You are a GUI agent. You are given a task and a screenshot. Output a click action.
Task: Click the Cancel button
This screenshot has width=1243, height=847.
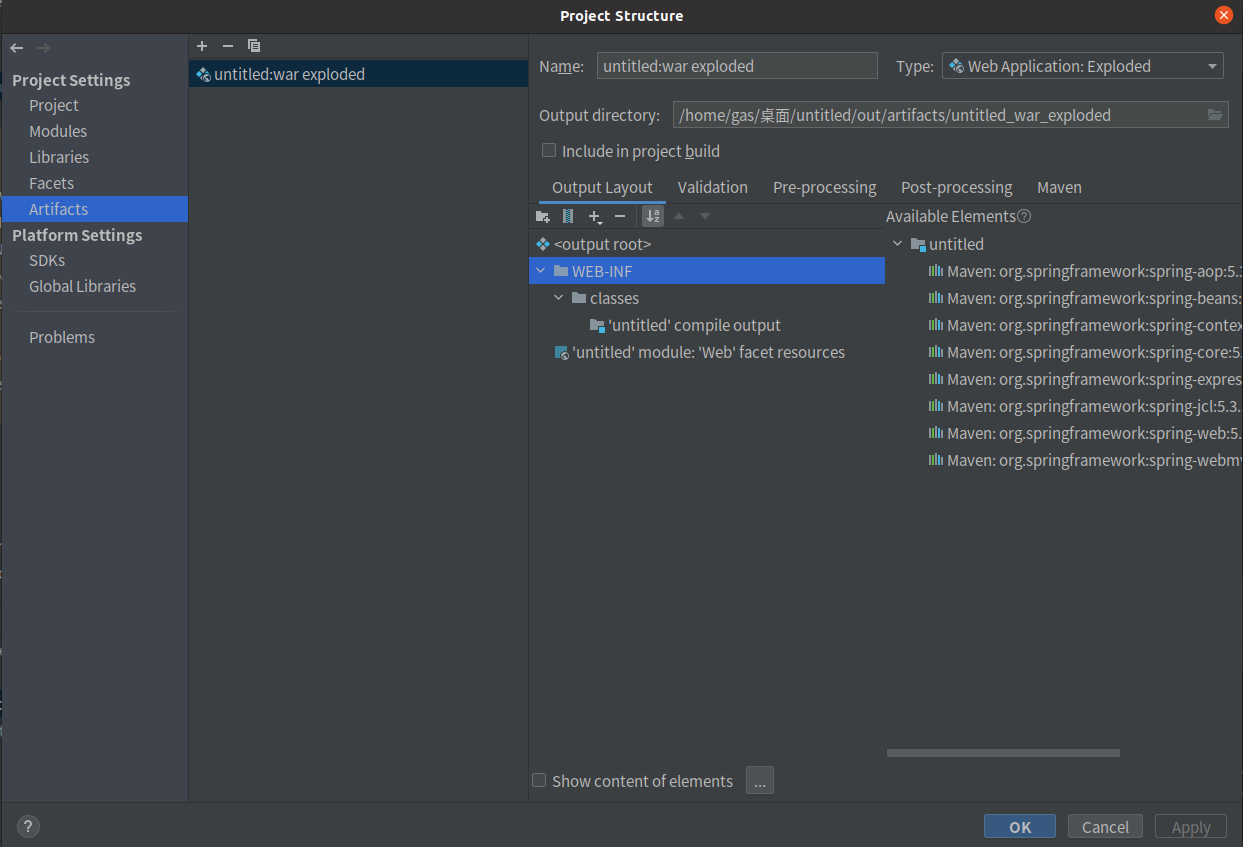click(x=1105, y=826)
